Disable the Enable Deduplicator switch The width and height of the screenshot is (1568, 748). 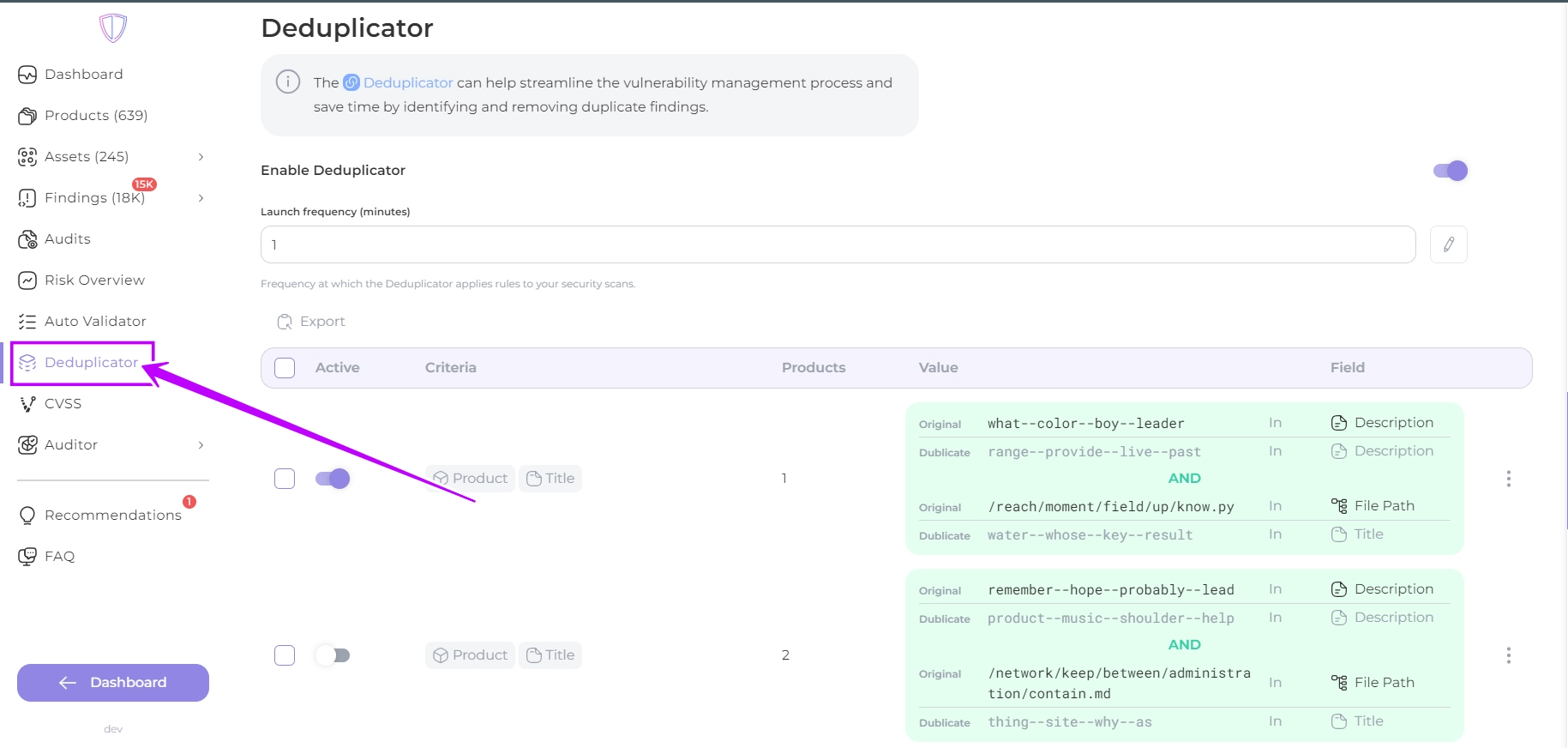tap(1450, 171)
